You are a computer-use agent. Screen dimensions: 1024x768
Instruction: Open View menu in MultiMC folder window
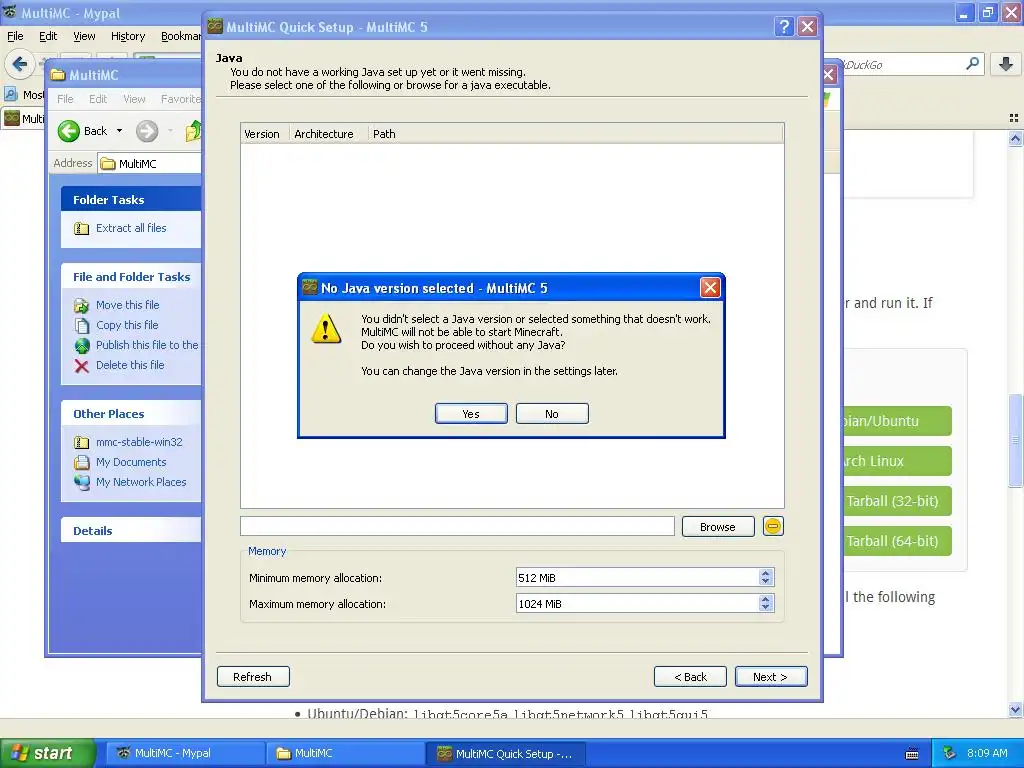click(x=134, y=99)
